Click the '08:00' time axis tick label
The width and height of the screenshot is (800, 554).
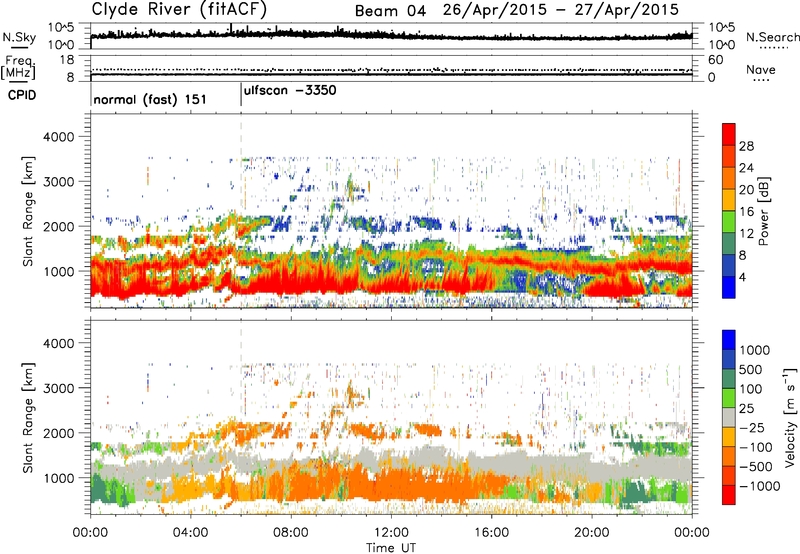(291, 533)
